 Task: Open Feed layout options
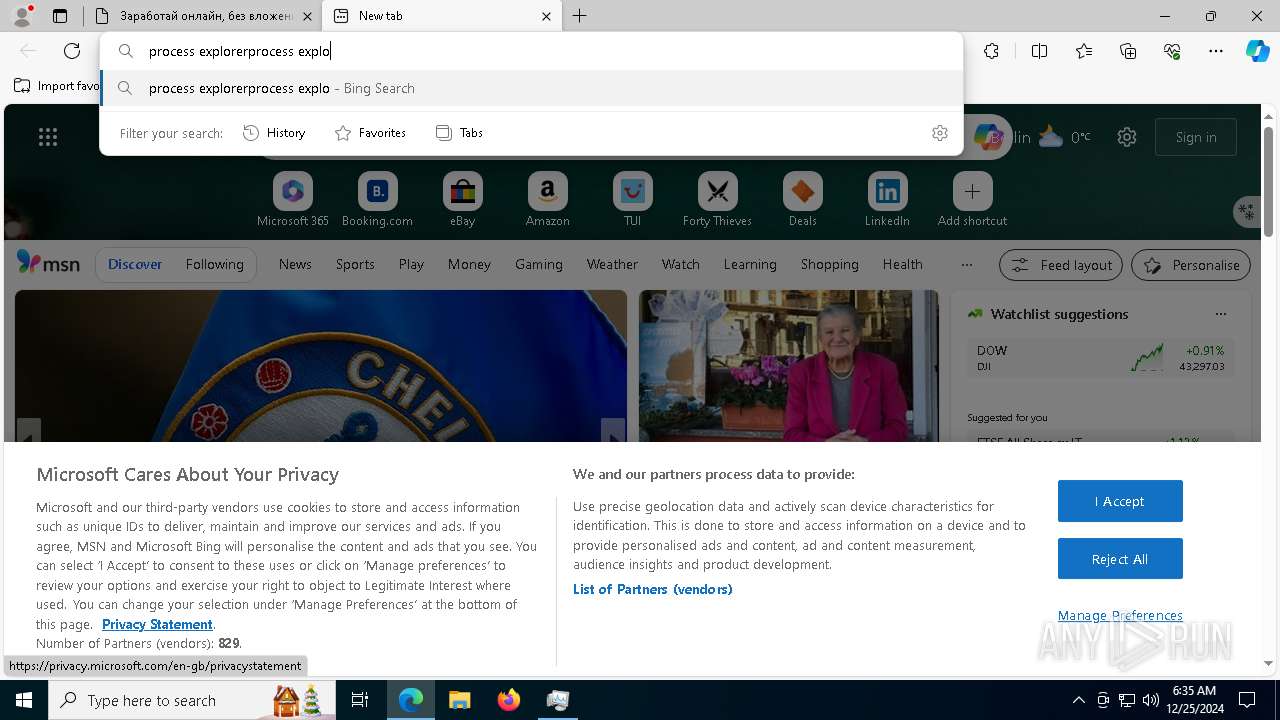point(1061,265)
